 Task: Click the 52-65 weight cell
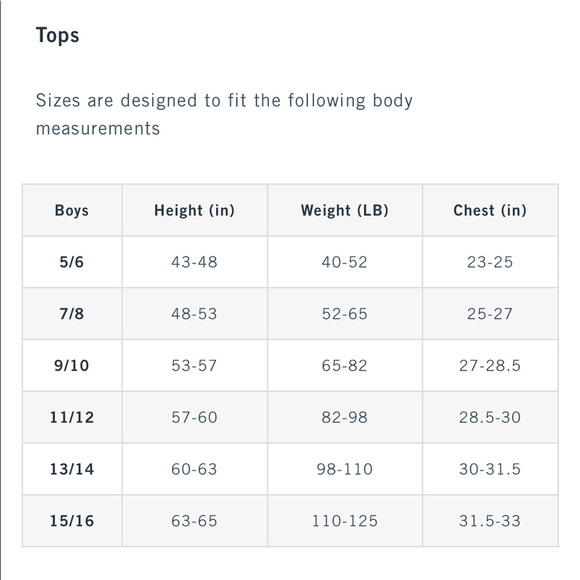(345, 314)
